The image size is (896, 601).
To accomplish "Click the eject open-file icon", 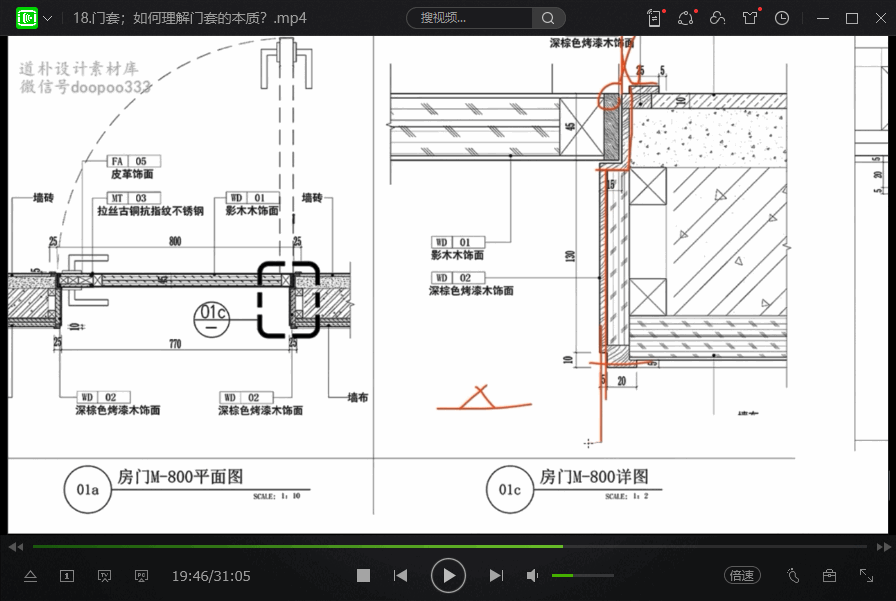I will pos(30,576).
